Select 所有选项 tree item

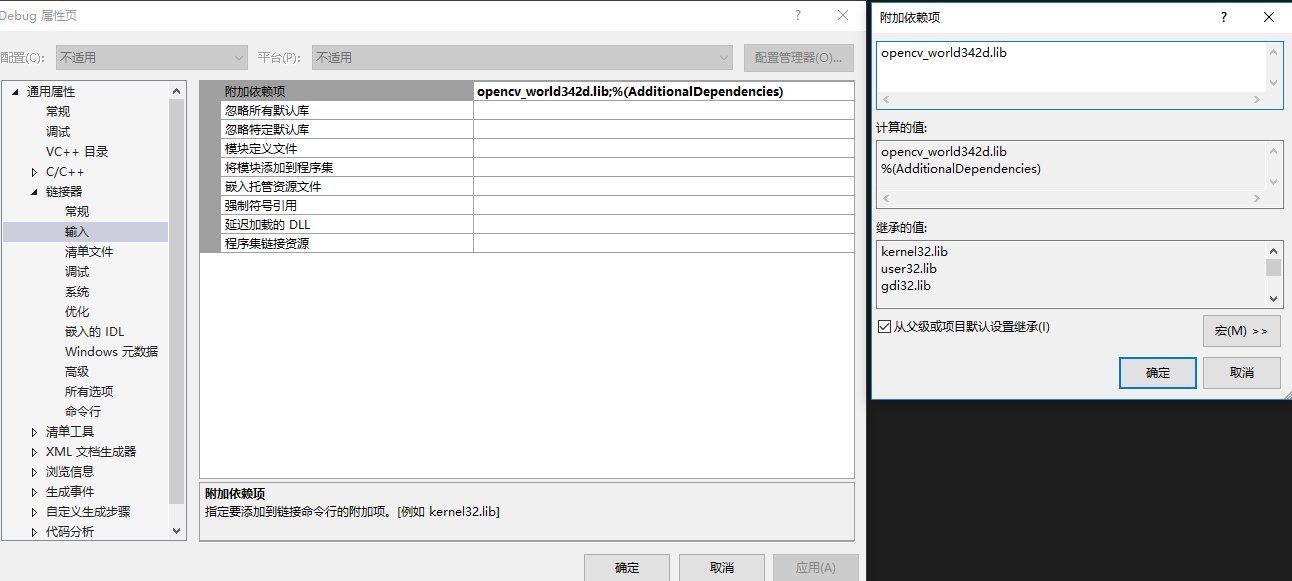point(89,392)
